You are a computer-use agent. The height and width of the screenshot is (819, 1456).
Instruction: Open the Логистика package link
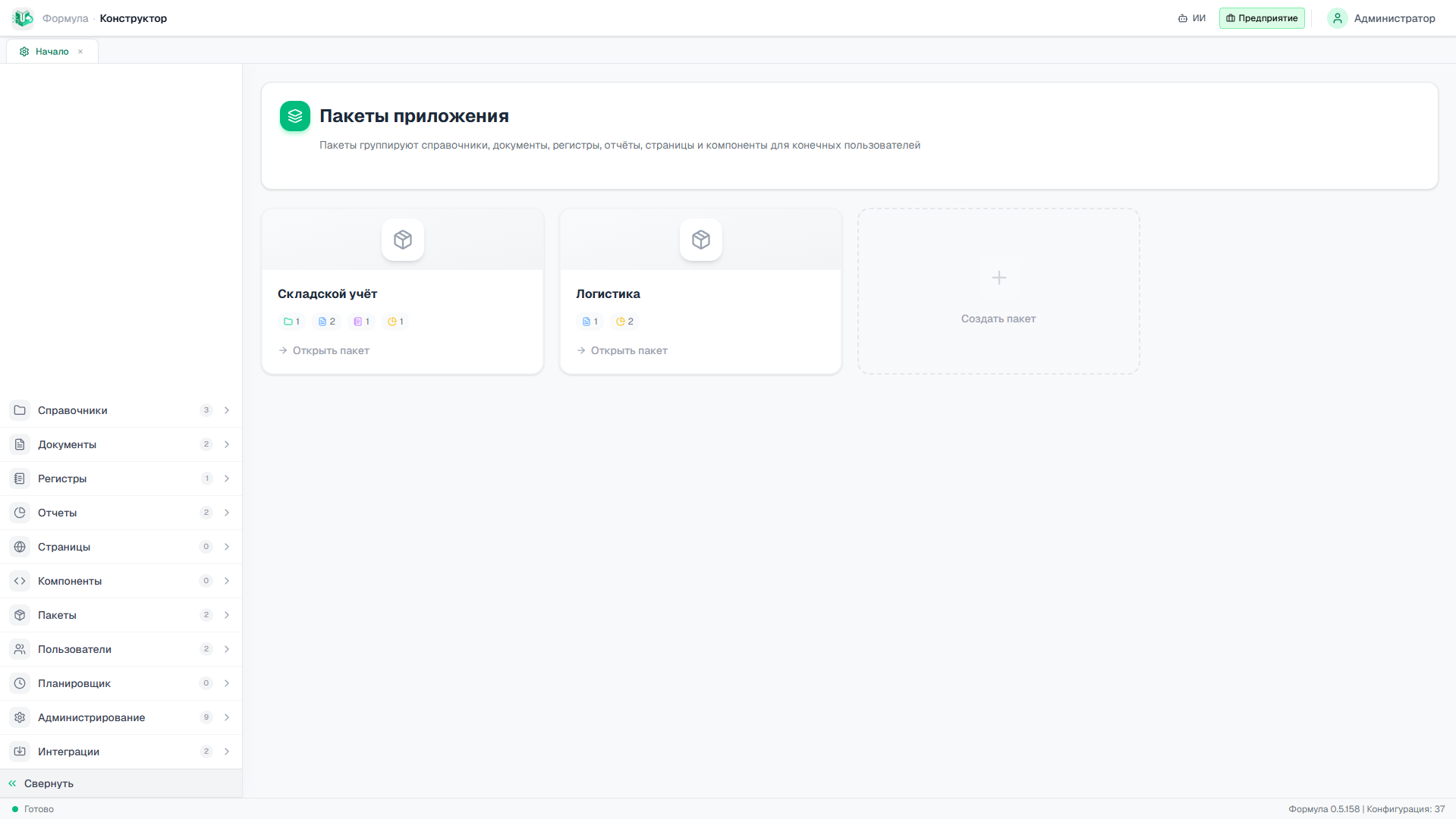[x=622, y=350]
